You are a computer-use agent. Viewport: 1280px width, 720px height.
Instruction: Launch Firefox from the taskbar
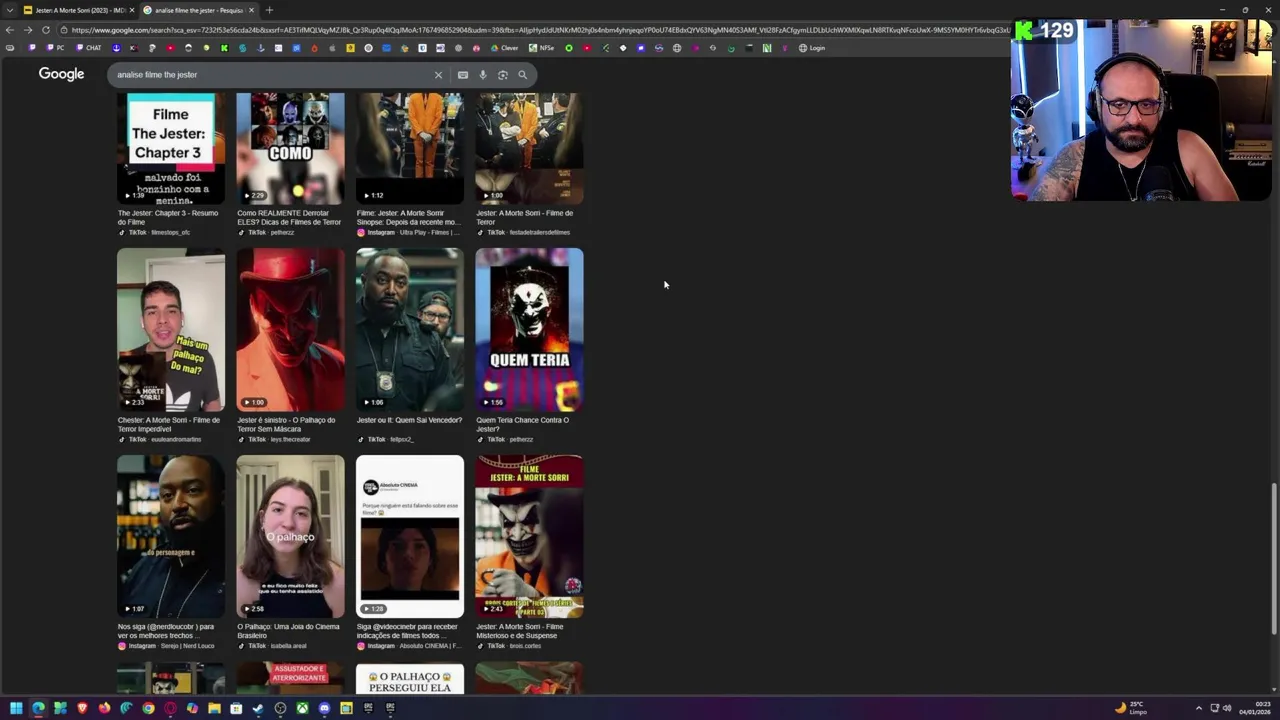click(x=104, y=709)
